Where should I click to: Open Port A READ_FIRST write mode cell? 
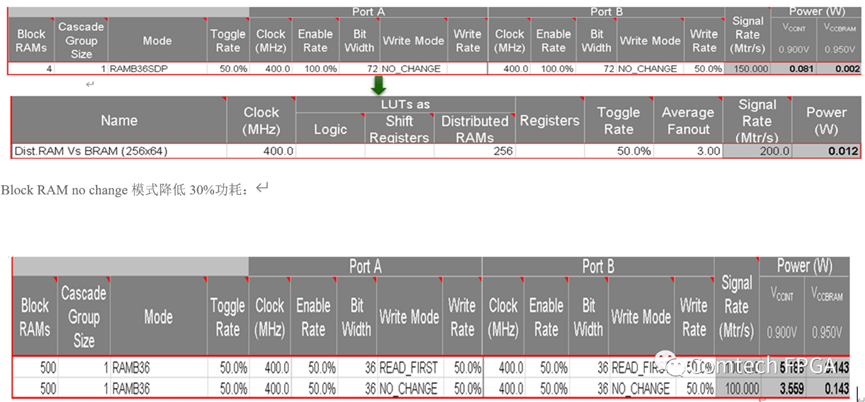point(408,367)
